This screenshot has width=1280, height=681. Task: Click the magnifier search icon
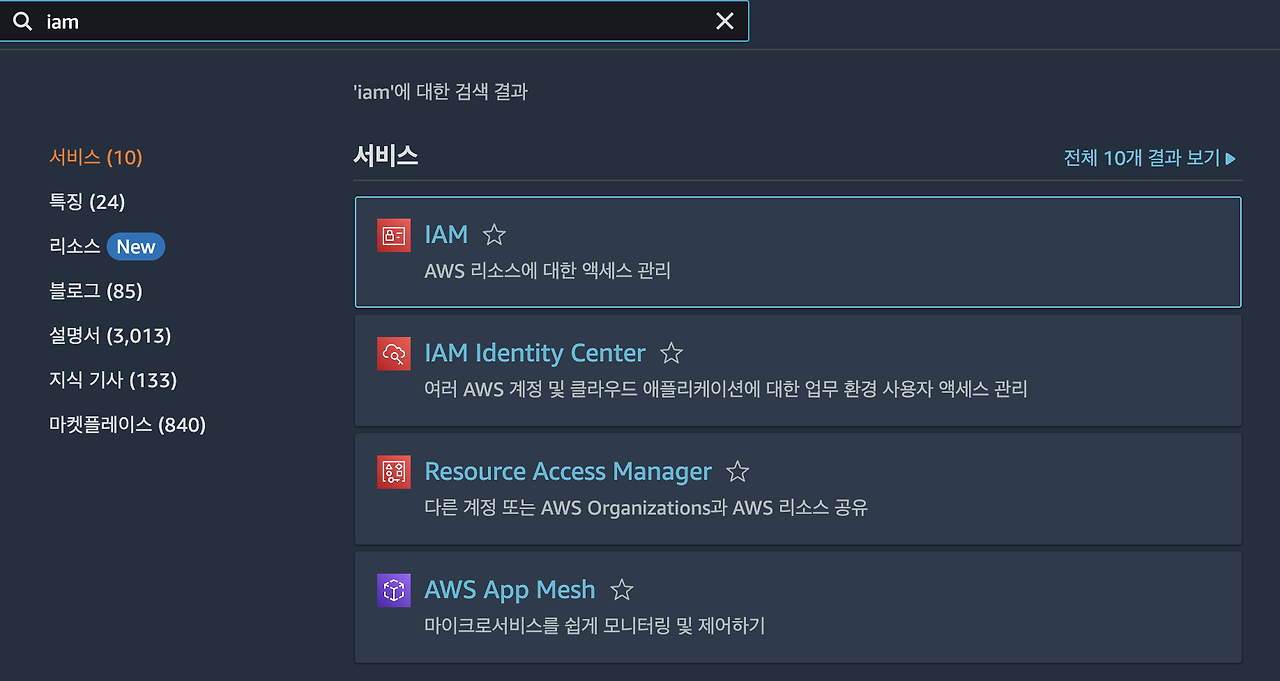click(x=22, y=21)
